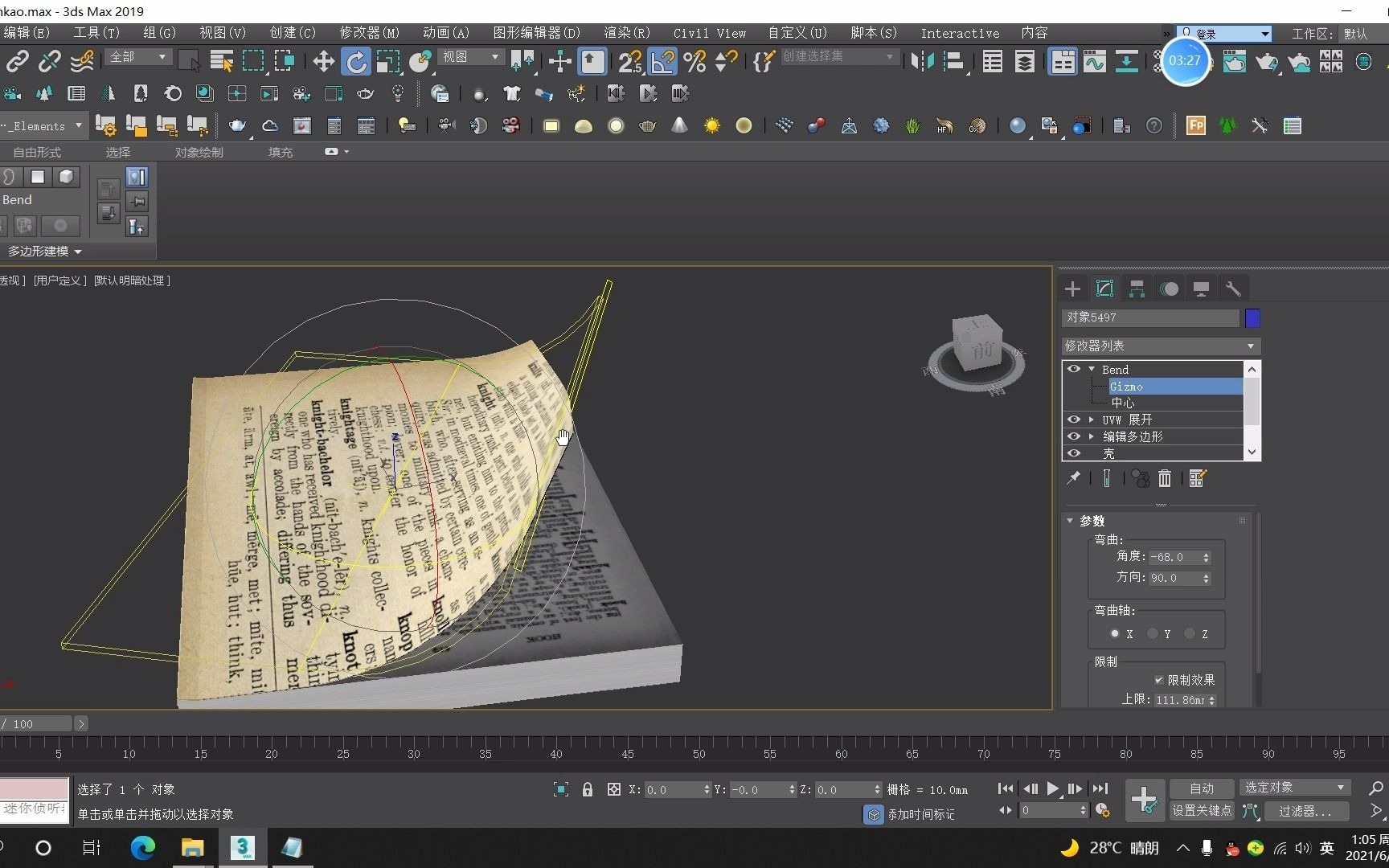The image size is (1389, 868).
Task: Activate the Select and Rotate tool
Action: (x=355, y=61)
